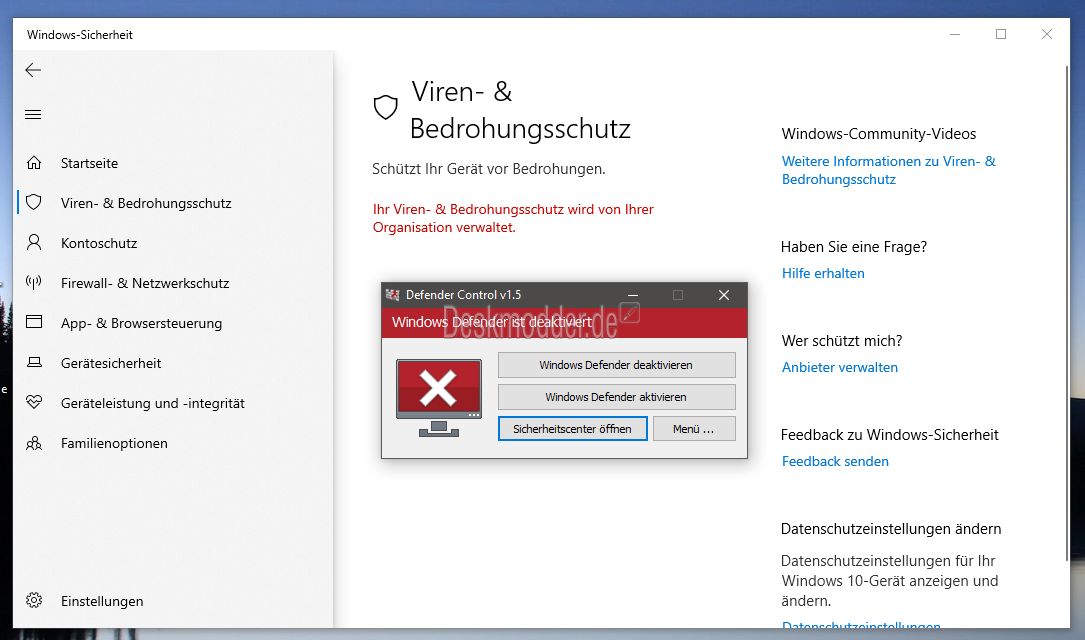
Task: Click the Familienoptionen people icon
Action: coord(34,443)
